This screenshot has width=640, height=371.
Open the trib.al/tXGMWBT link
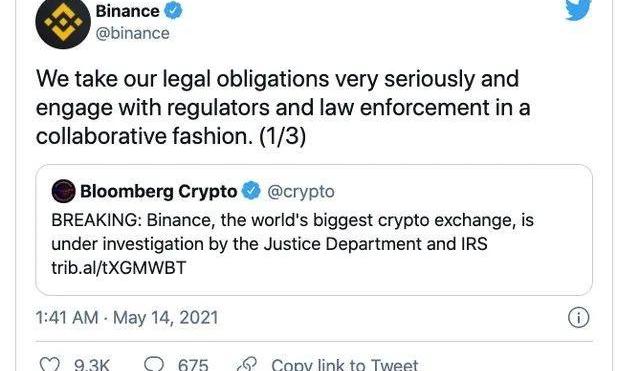[119, 268]
